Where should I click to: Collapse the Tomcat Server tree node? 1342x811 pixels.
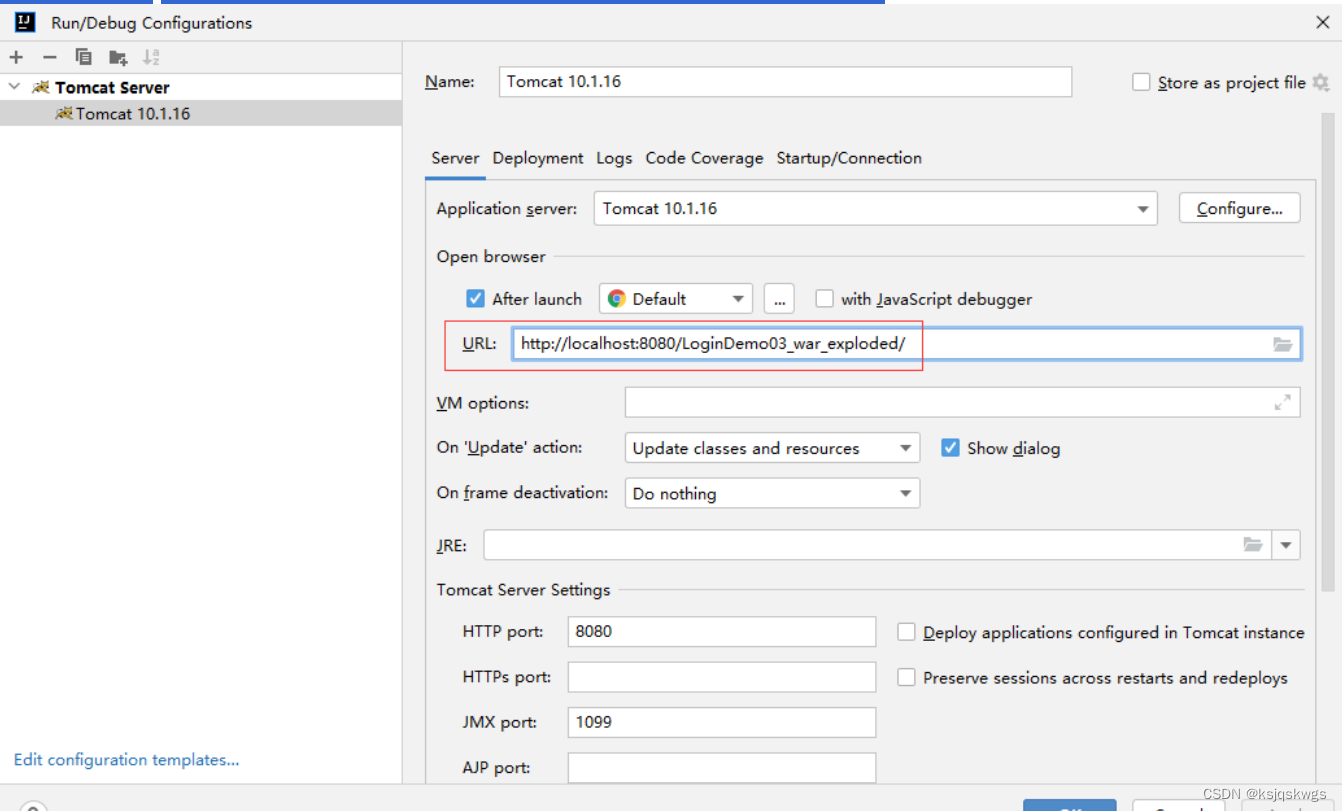click(x=14, y=87)
